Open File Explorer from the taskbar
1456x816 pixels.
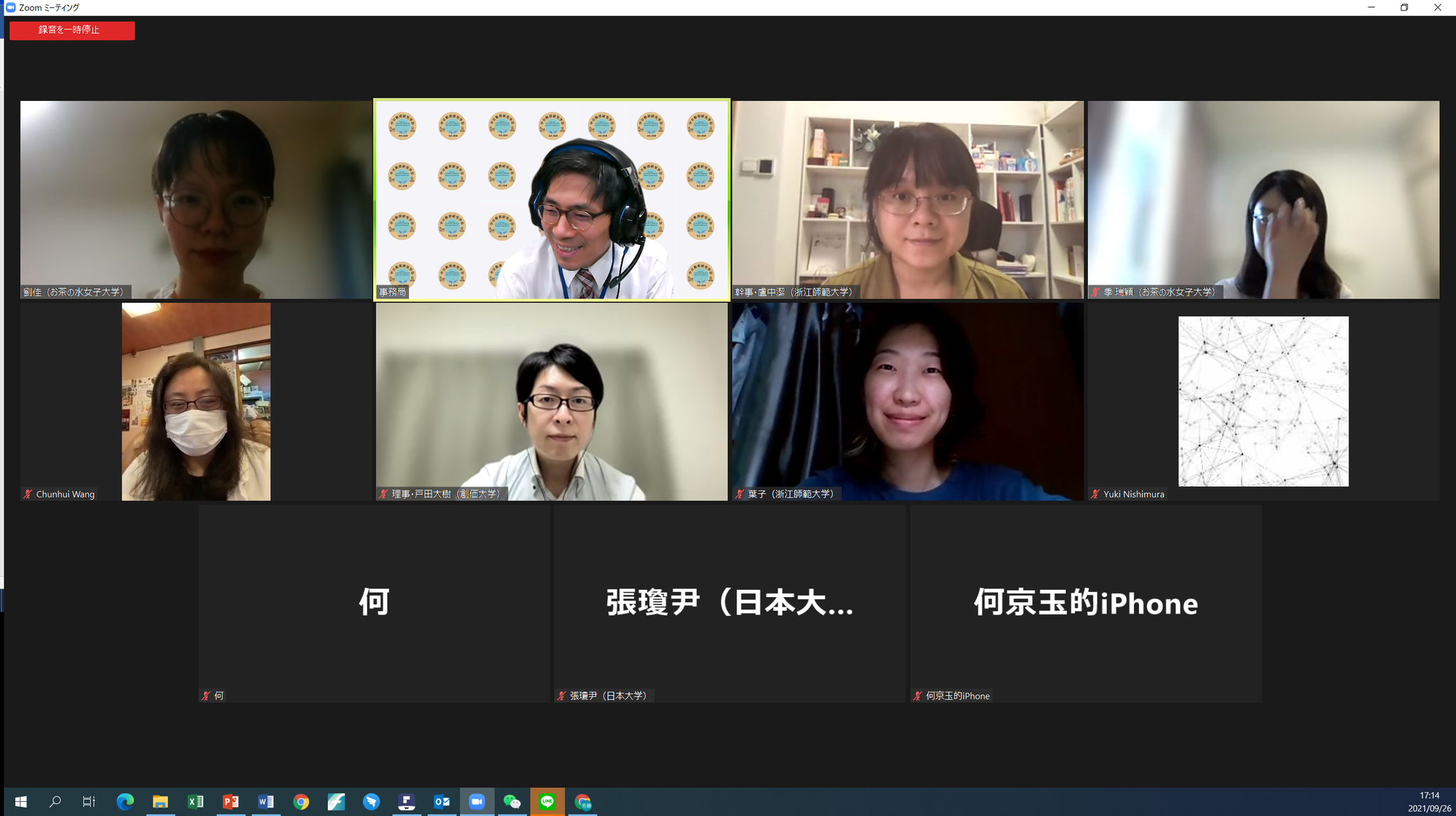click(160, 802)
